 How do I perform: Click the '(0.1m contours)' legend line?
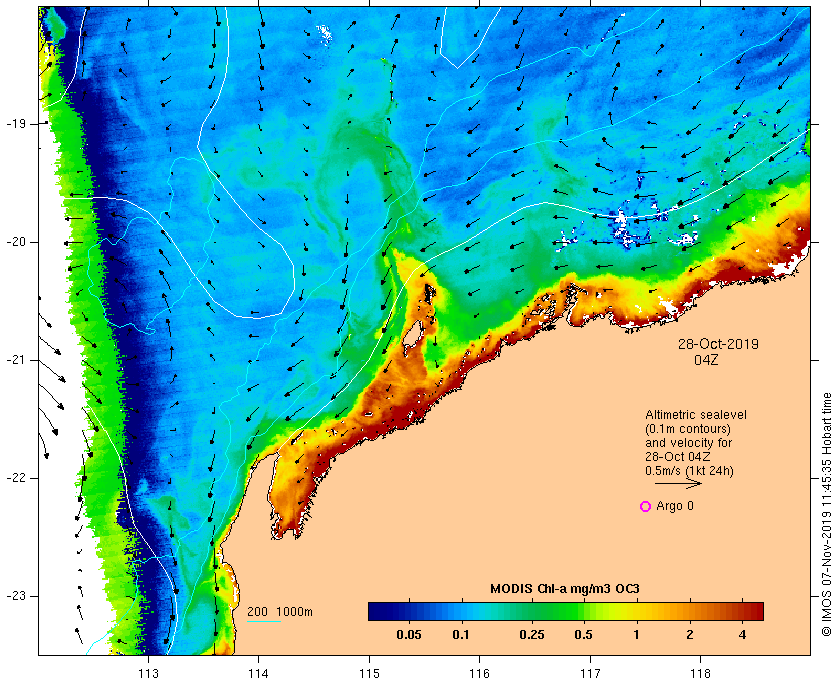(x=688, y=429)
